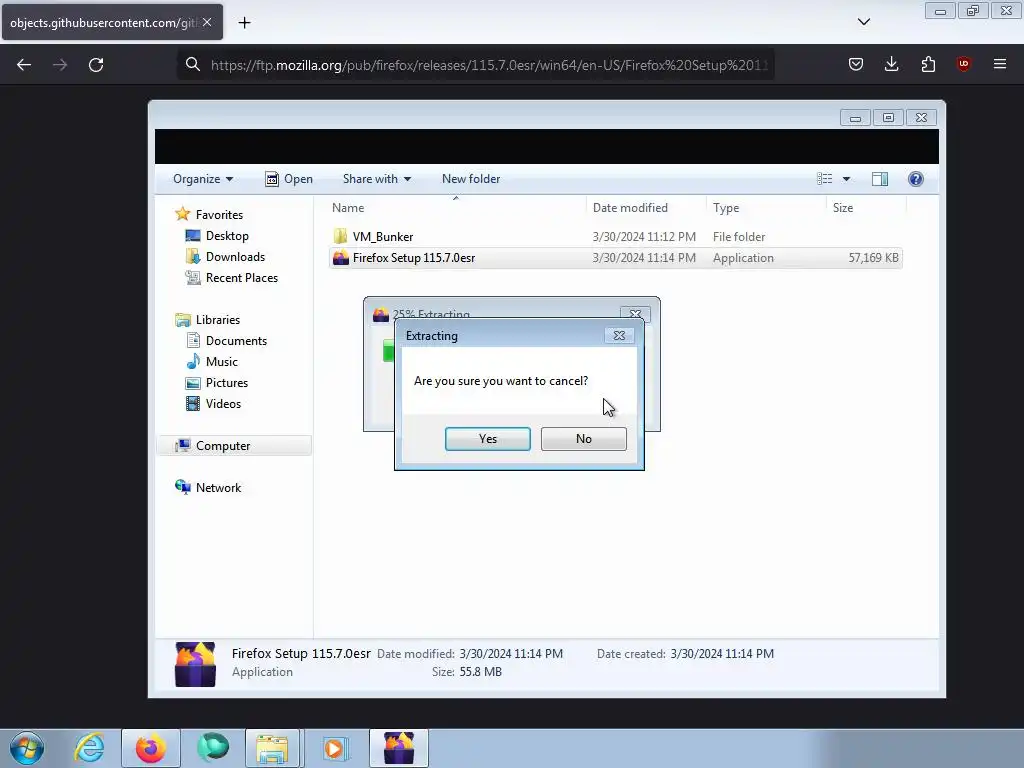Open the Pictures library
The height and width of the screenshot is (768, 1024).
coord(227,383)
